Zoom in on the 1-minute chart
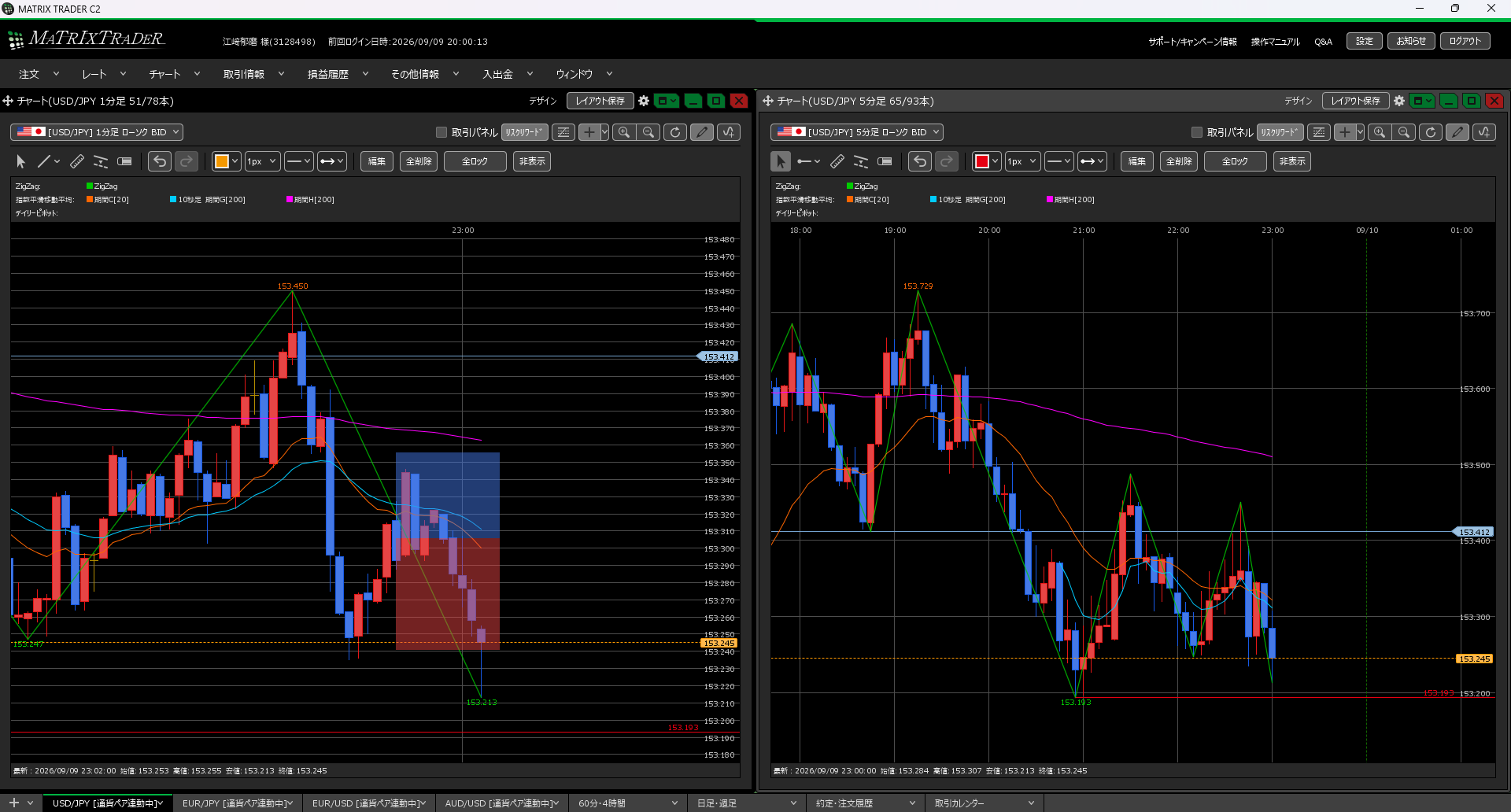 (x=624, y=132)
